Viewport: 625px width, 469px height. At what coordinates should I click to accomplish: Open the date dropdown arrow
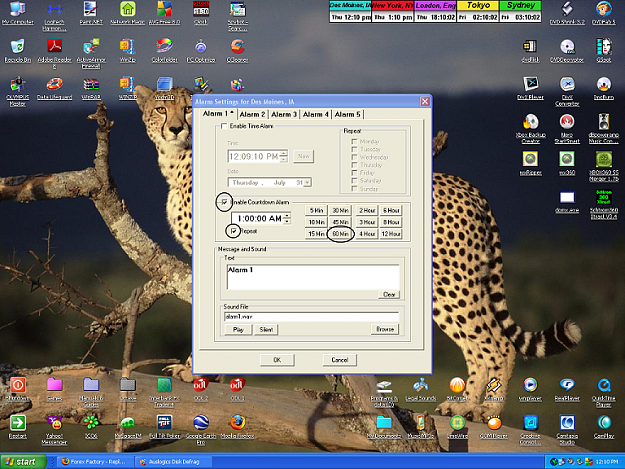(x=307, y=182)
